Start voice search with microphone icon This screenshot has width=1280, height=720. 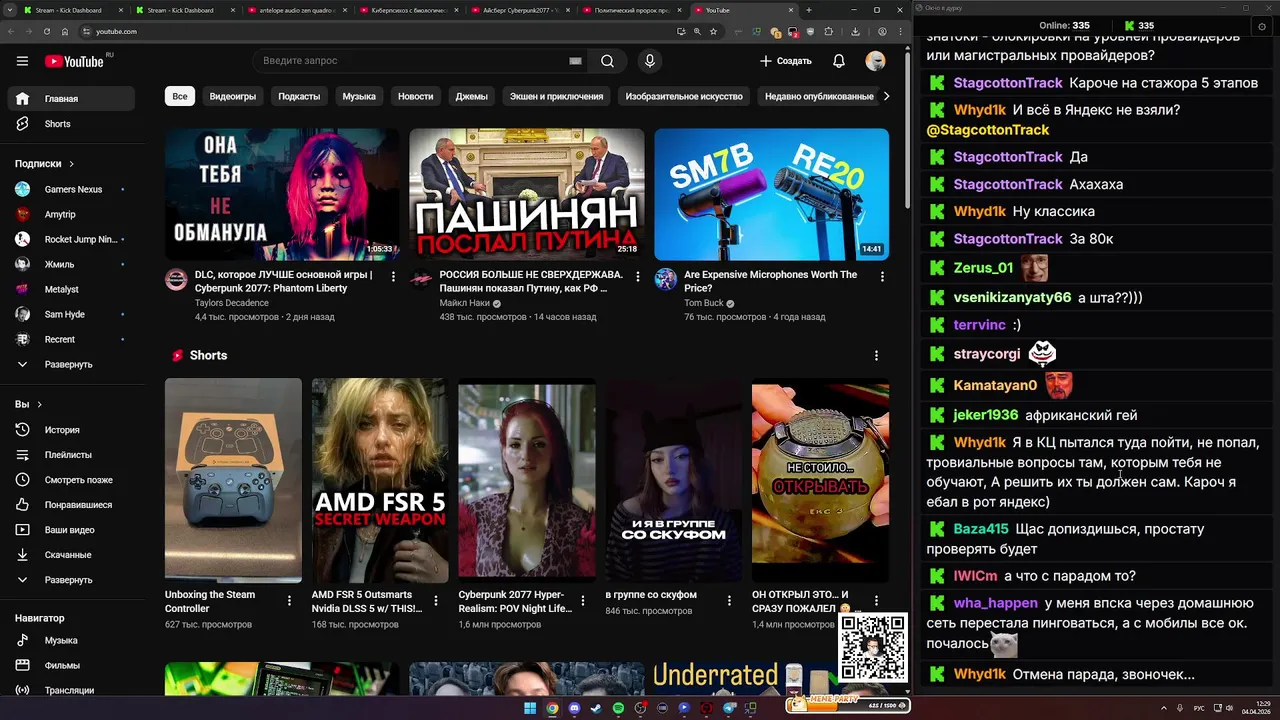[x=650, y=61]
